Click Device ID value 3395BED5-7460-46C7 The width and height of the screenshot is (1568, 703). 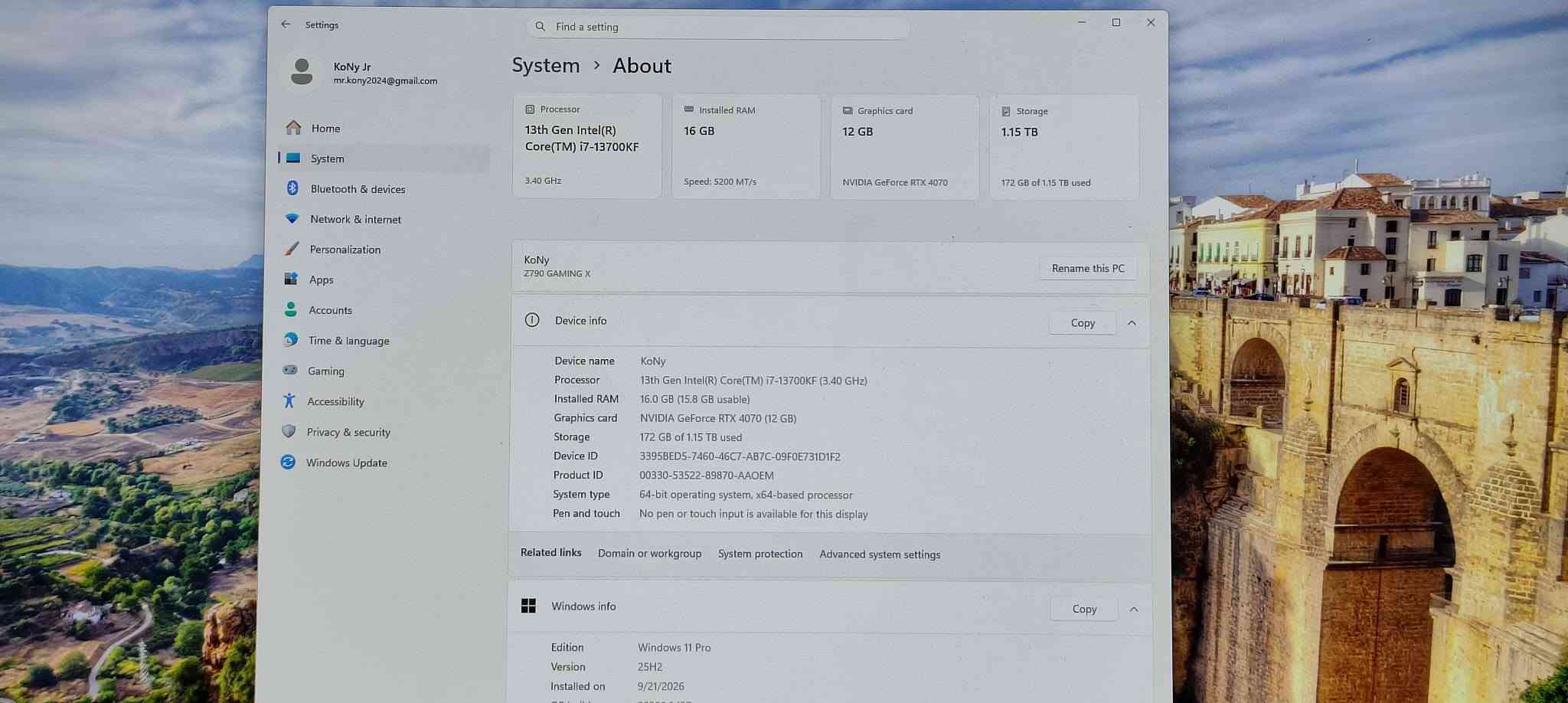pos(740,456)
